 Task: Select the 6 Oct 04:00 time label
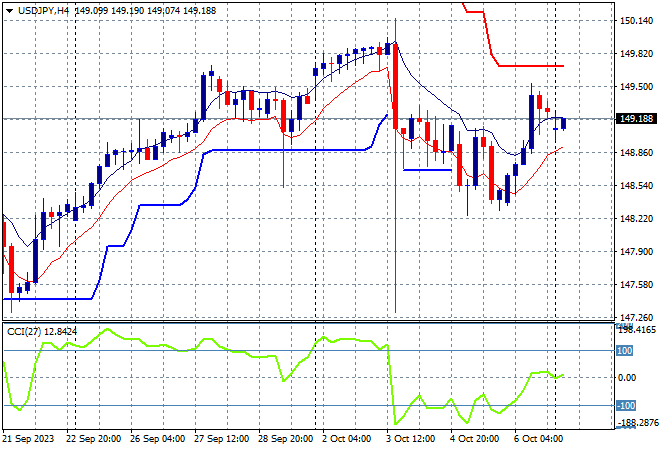pyautogui.click(x=538, y=439)
